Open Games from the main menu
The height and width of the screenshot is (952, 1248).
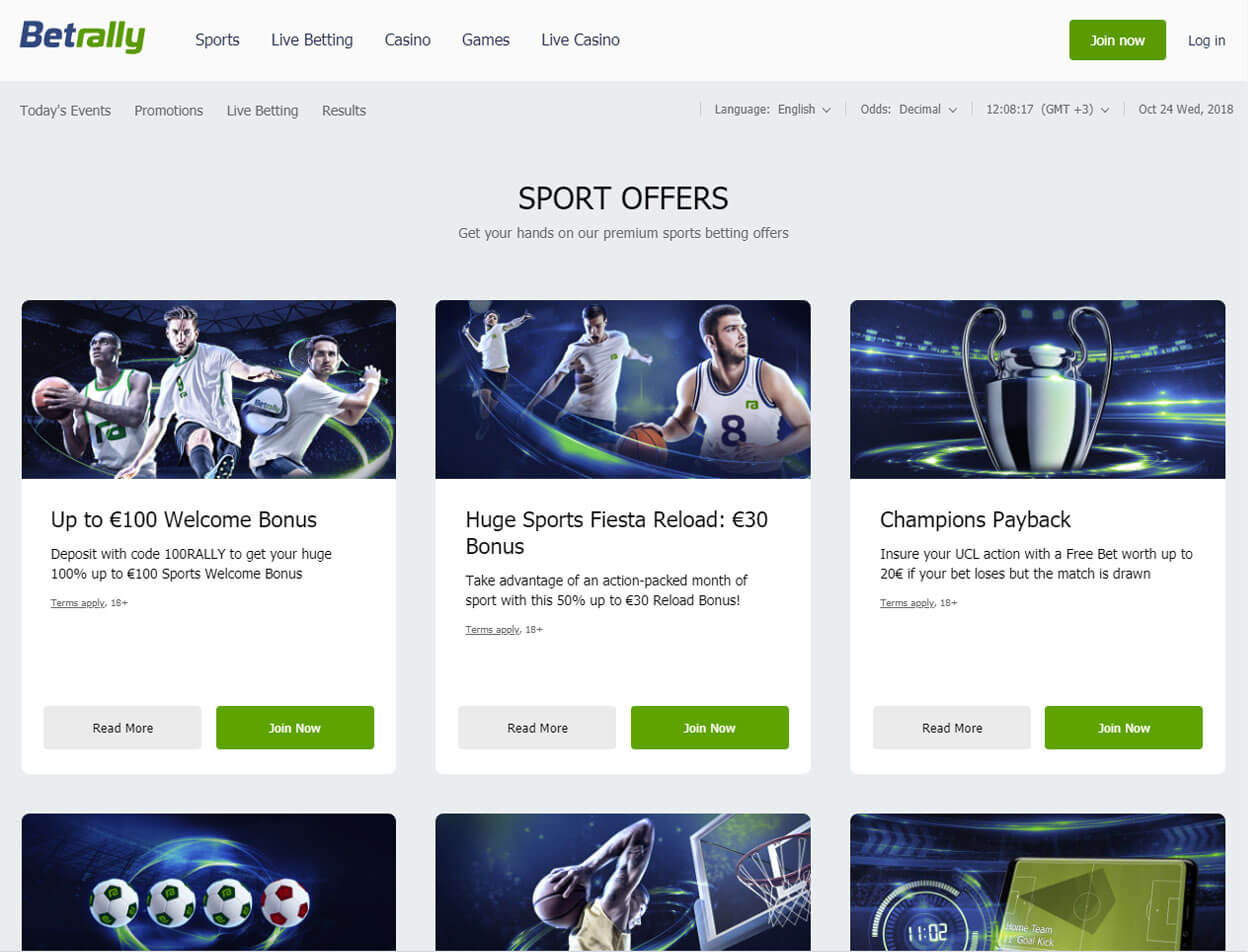(486, 40)
